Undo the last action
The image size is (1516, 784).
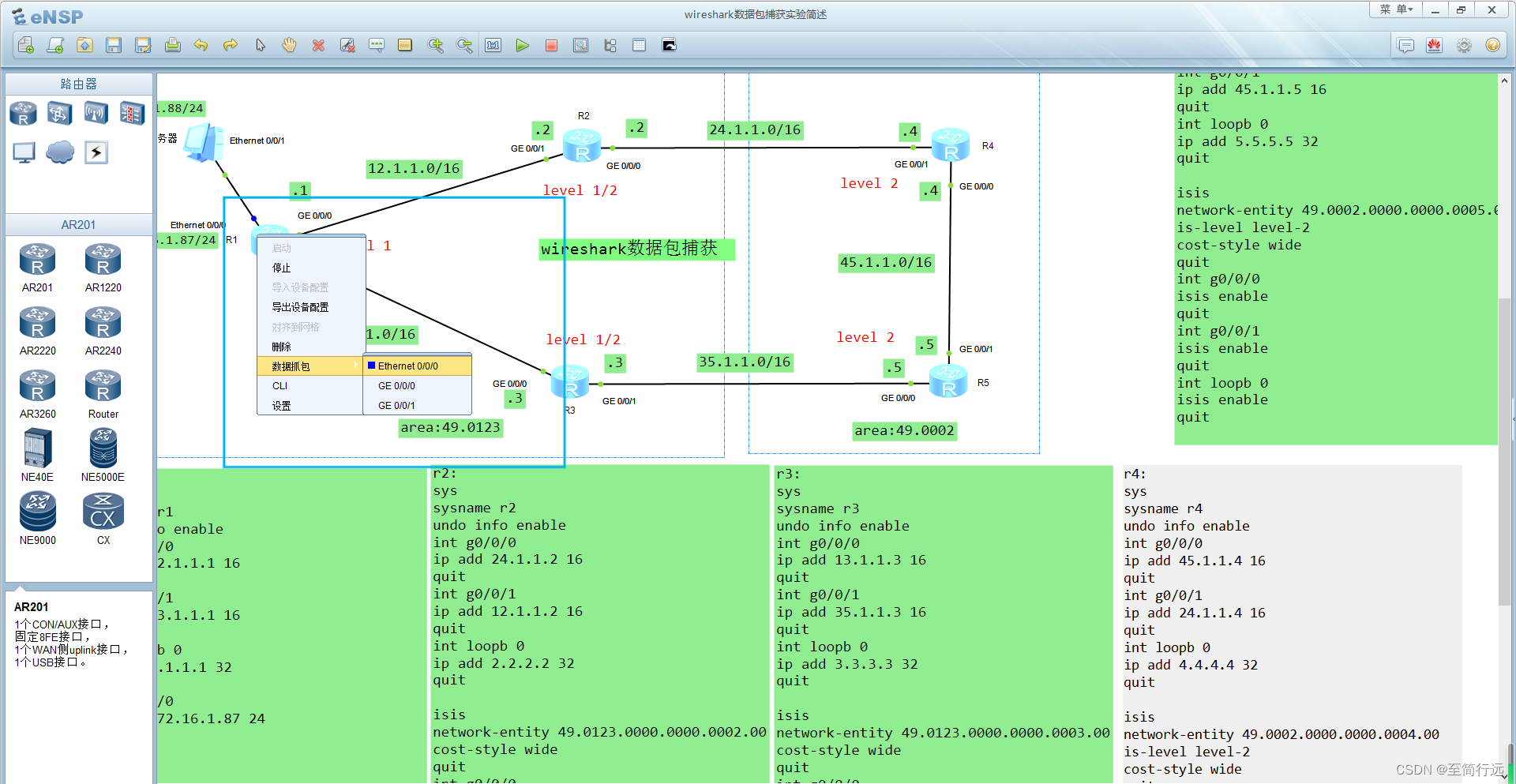[201, 45]
